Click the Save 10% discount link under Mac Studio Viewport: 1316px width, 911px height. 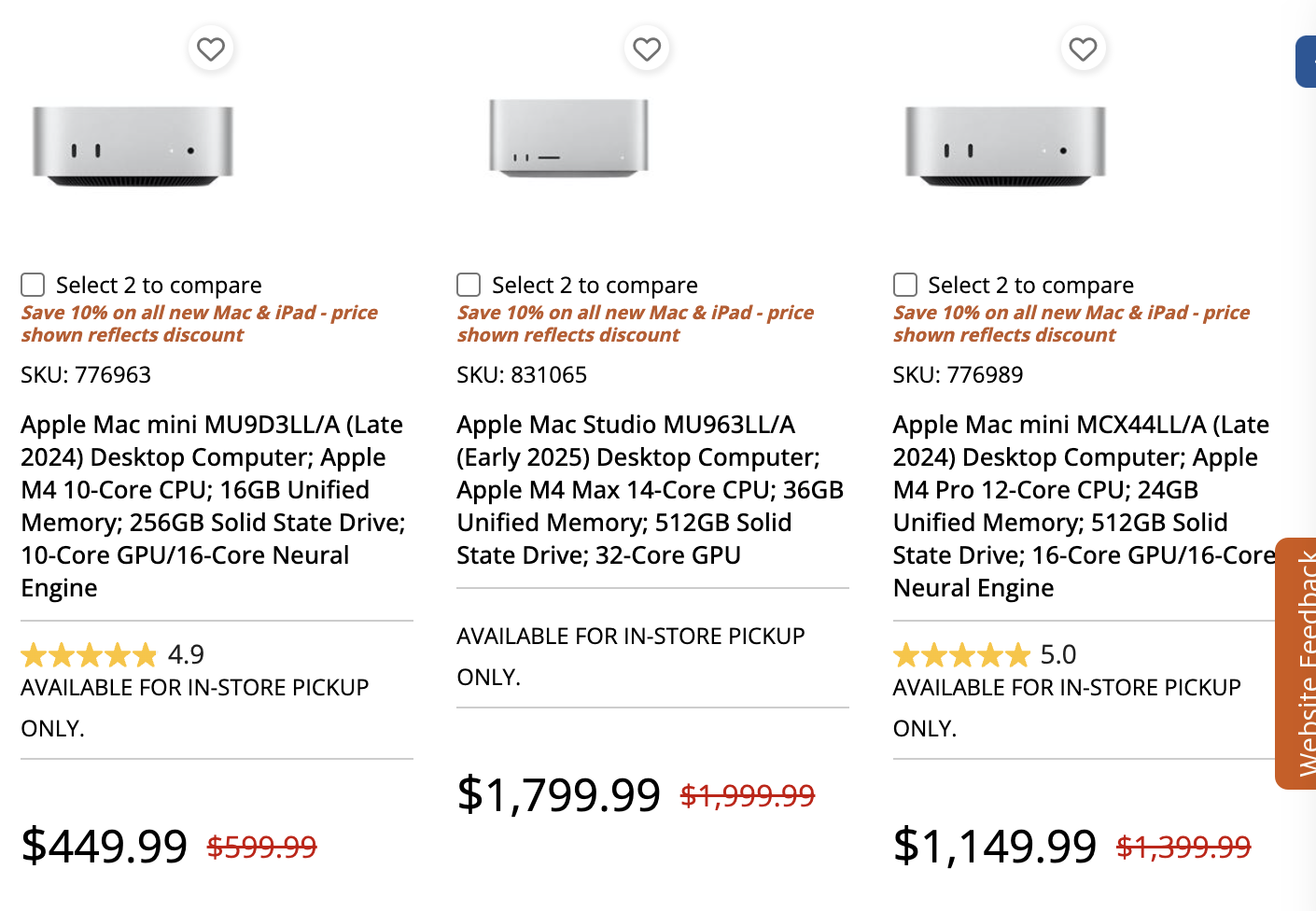point(635,323)
